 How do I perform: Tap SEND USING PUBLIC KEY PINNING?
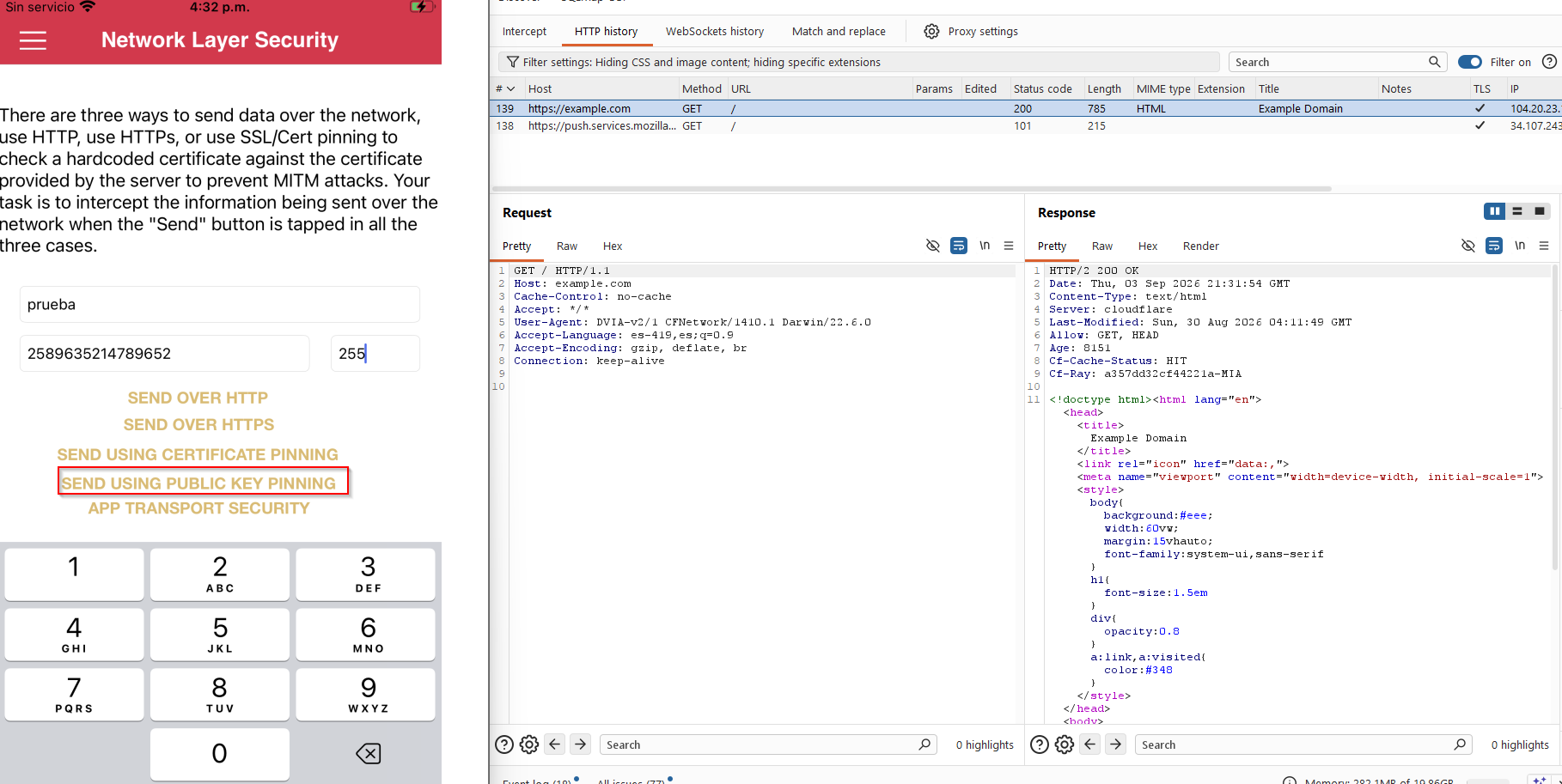tap(198, 483)
